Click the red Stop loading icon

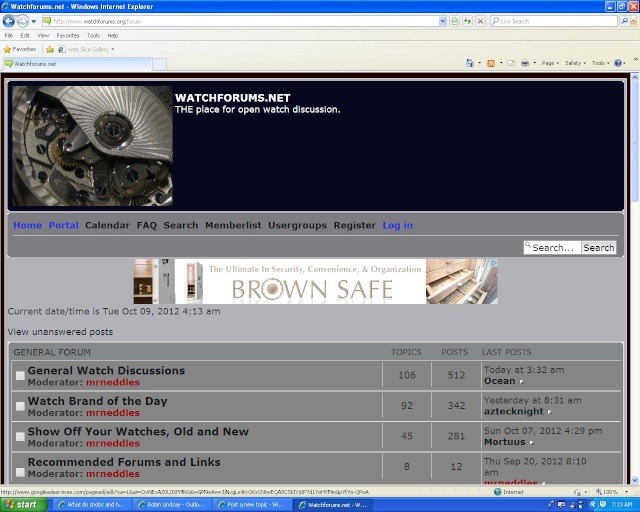480,21
